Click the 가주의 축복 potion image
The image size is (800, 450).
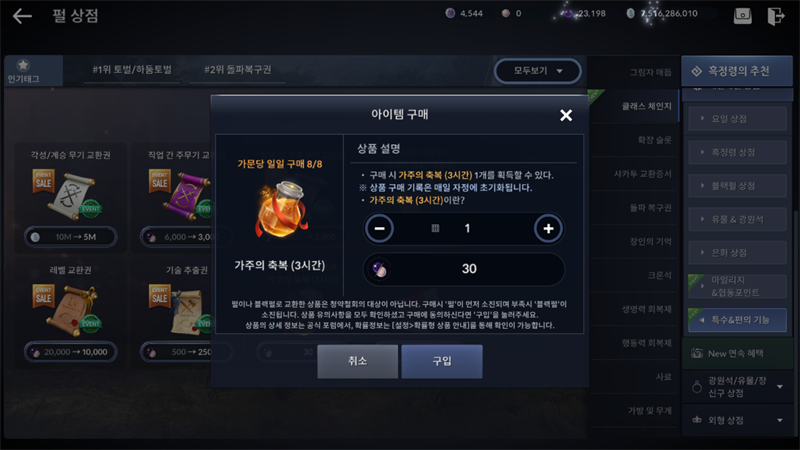tap(281, 210)
